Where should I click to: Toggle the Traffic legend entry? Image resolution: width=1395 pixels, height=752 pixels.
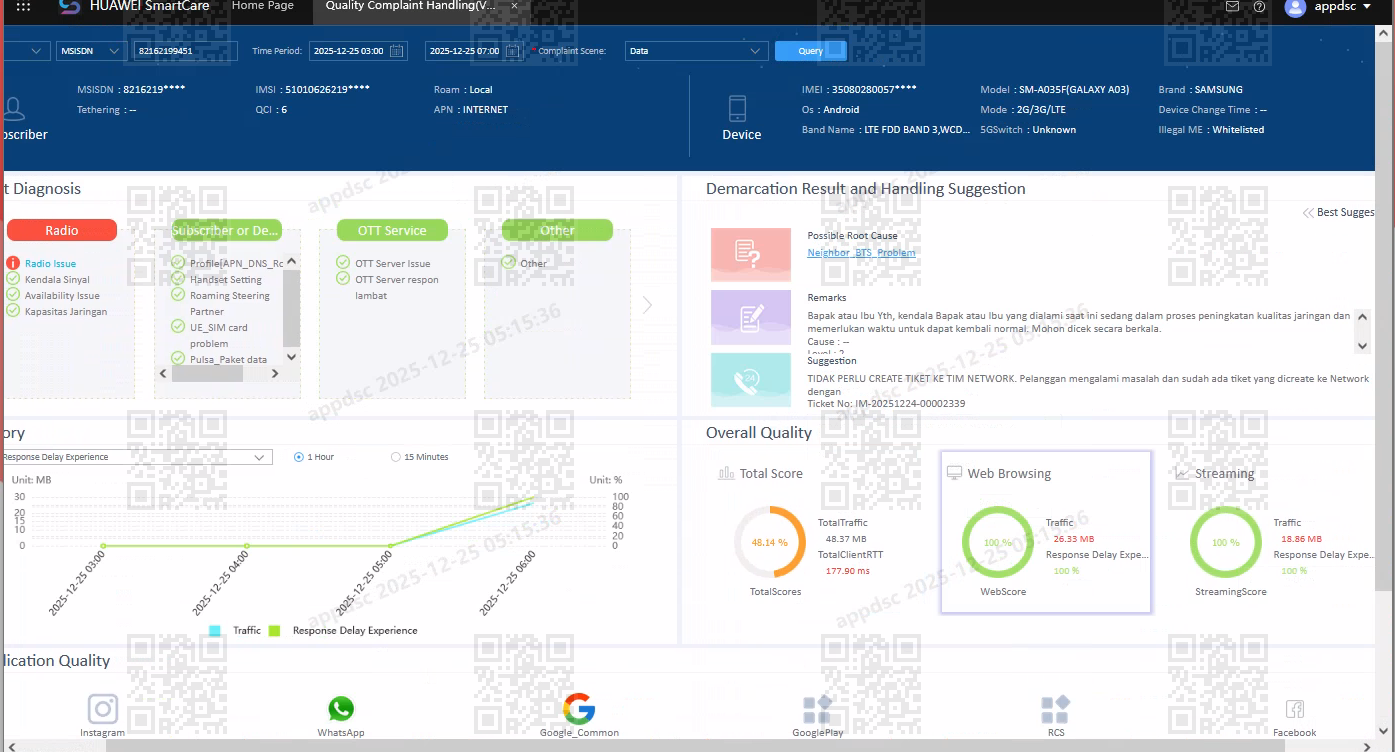(x=235, y=631)
